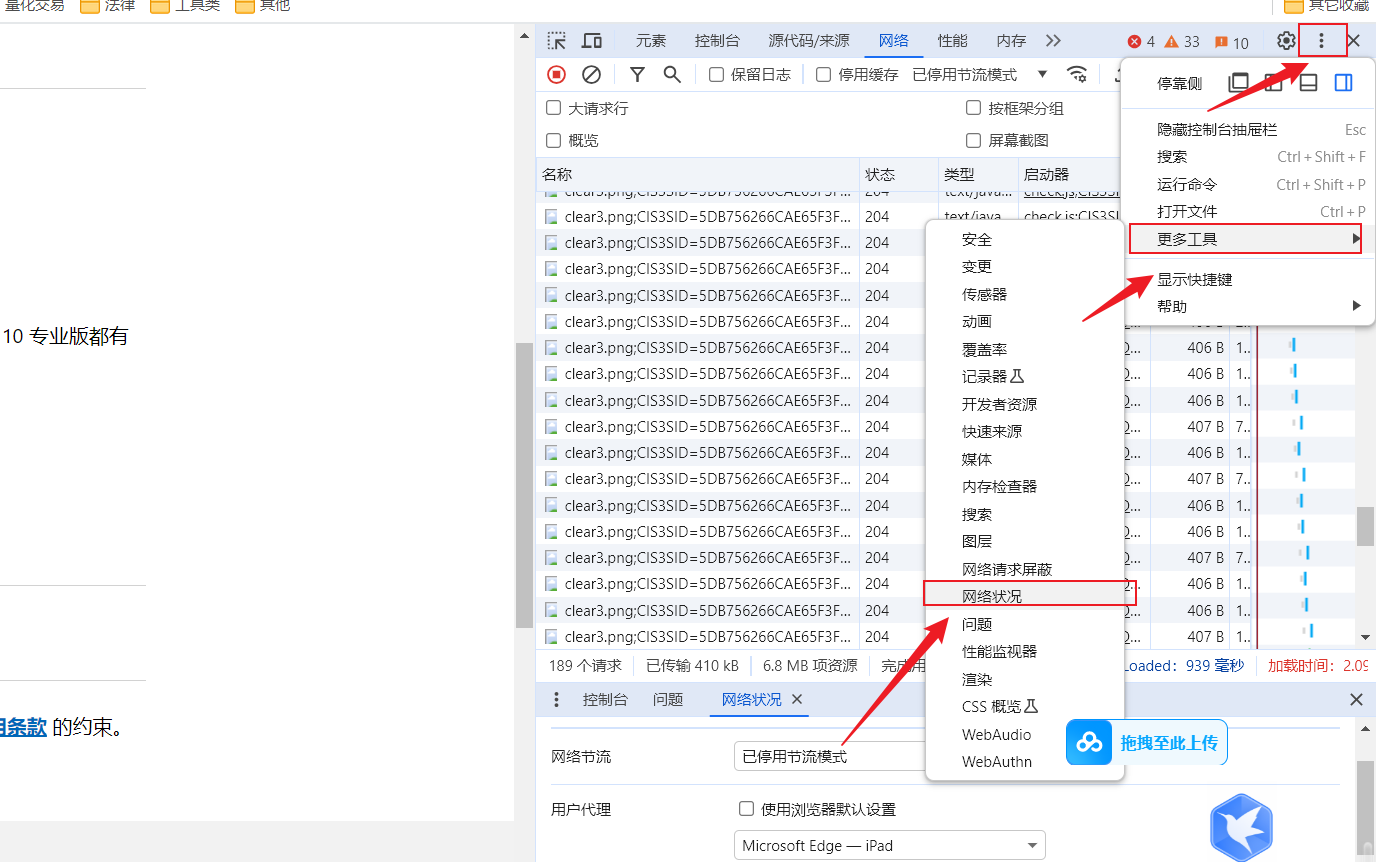Check the 屏幕截图 option
1376x862 pixels.
tap(973, 140)
